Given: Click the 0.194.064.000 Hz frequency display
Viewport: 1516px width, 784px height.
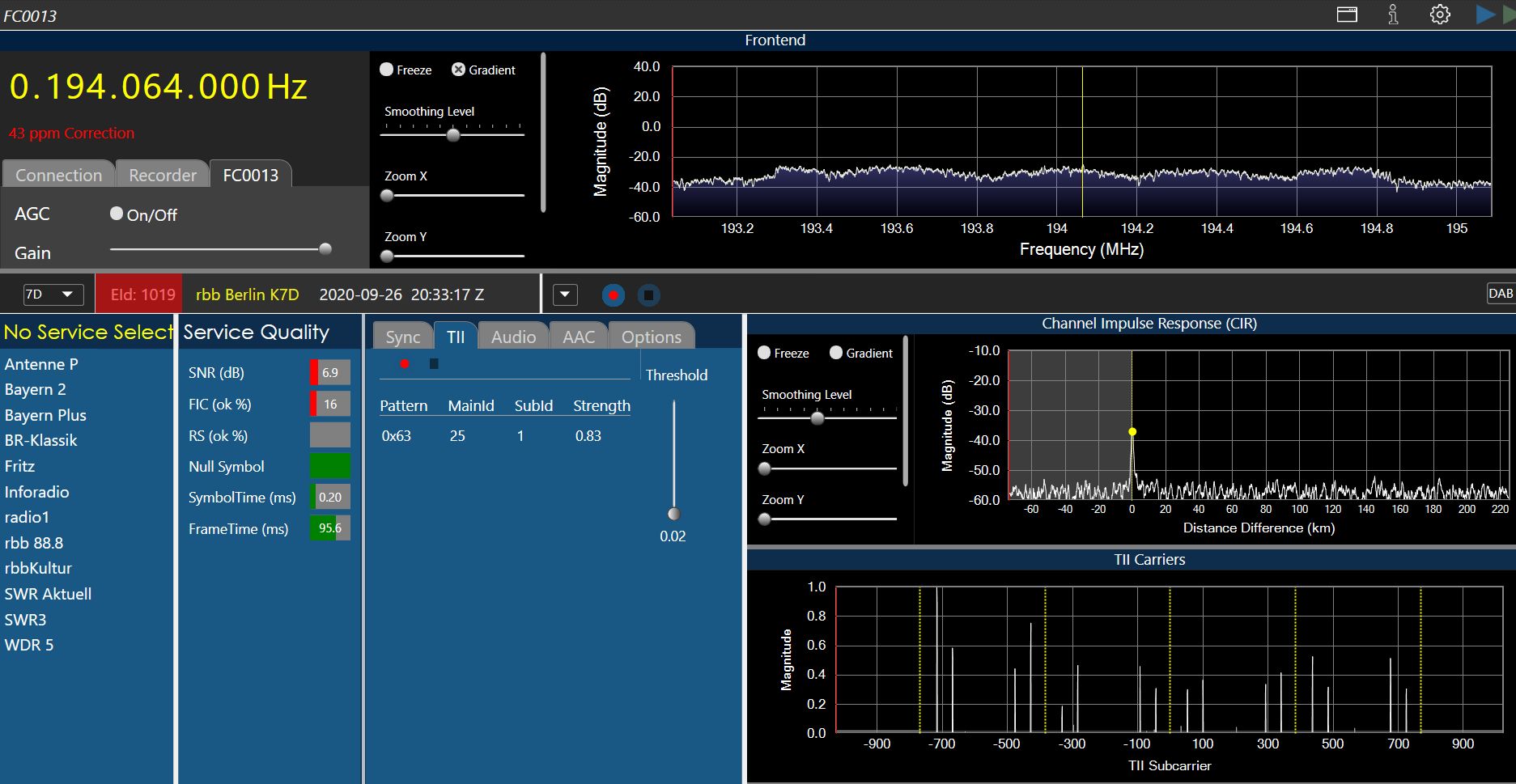Looking at the screenshot, I should click(x=158, y=87).
